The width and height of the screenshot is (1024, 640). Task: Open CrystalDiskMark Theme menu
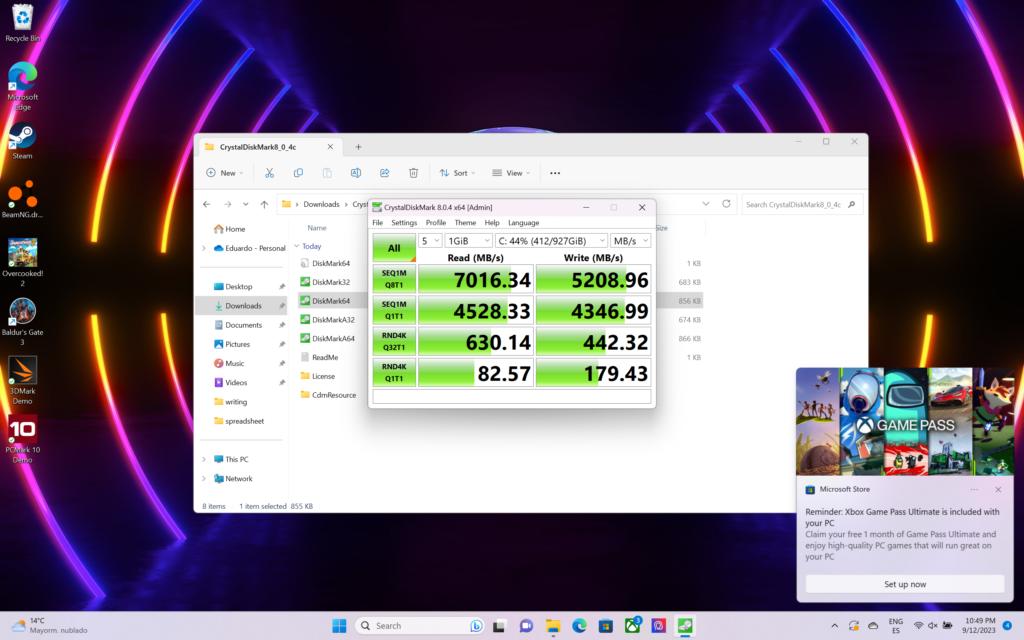tap(465, 223)
